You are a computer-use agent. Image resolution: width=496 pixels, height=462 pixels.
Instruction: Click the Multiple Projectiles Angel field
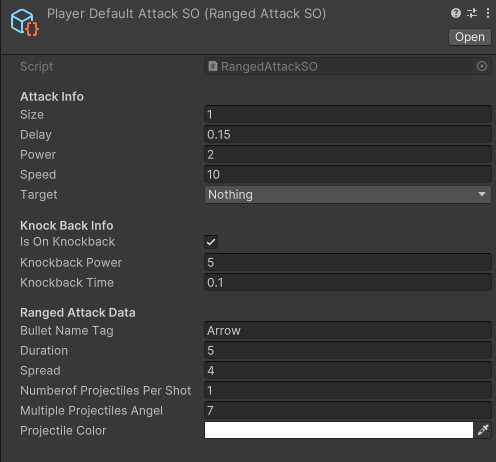[x=348, y=411]
